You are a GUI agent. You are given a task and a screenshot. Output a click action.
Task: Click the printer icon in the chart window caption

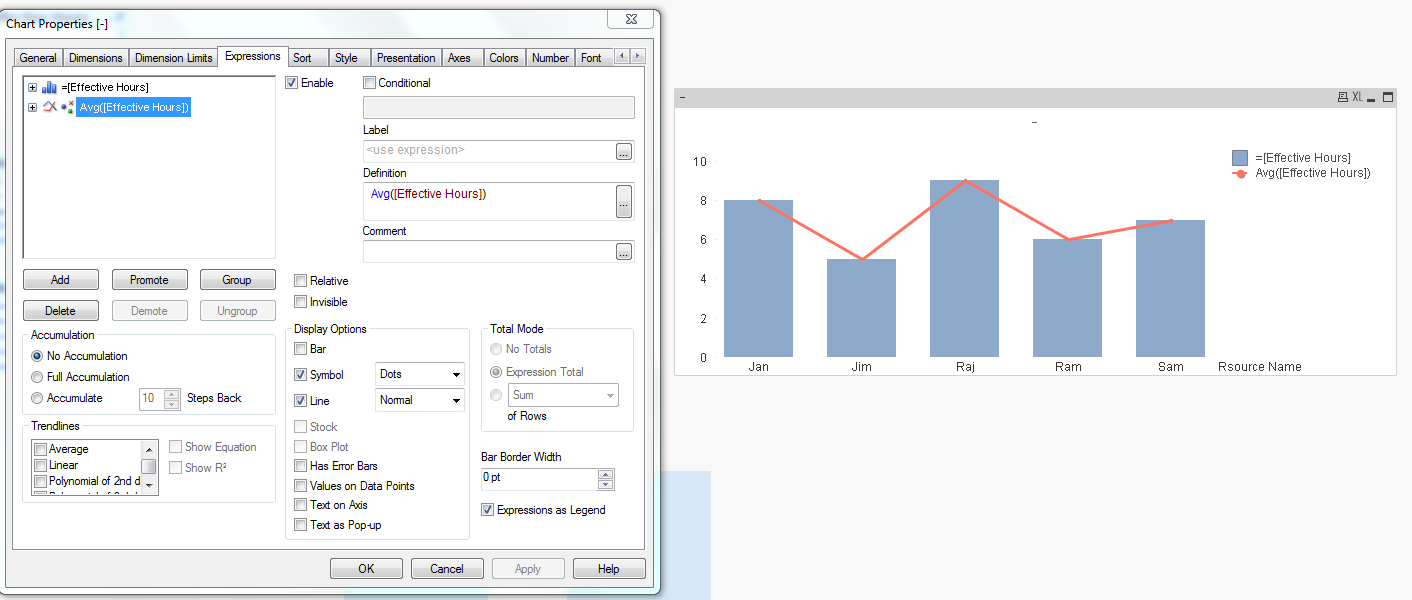point(1343,96)
